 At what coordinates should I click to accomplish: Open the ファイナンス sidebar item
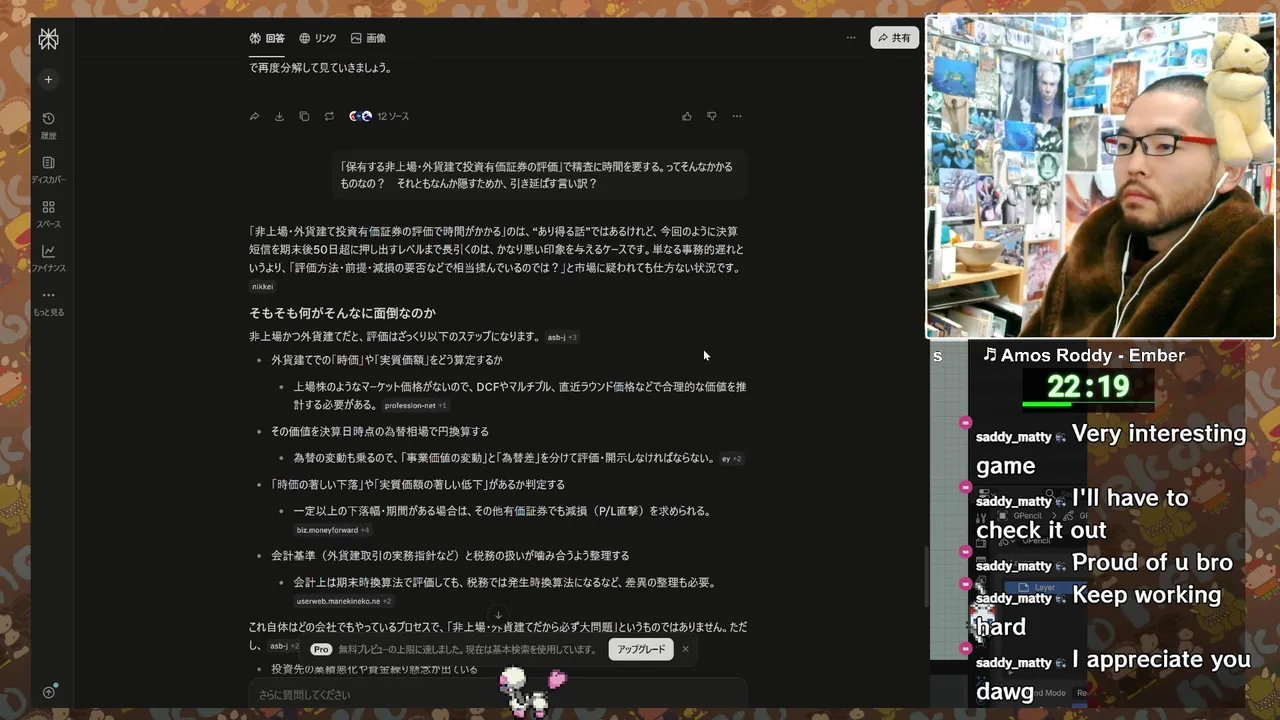[48, 257]
